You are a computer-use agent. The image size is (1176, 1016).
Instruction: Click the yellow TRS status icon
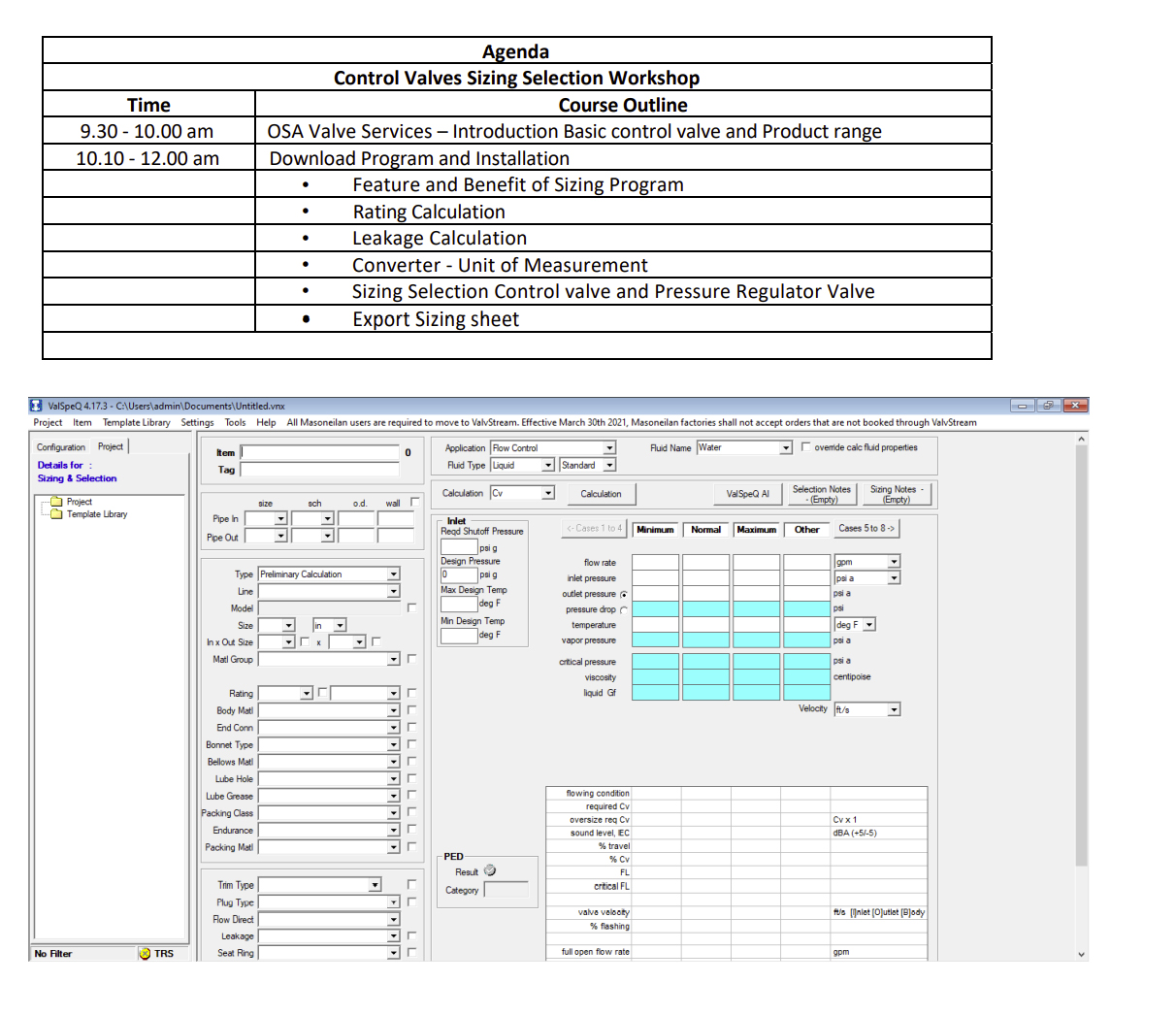pos(146,954)
